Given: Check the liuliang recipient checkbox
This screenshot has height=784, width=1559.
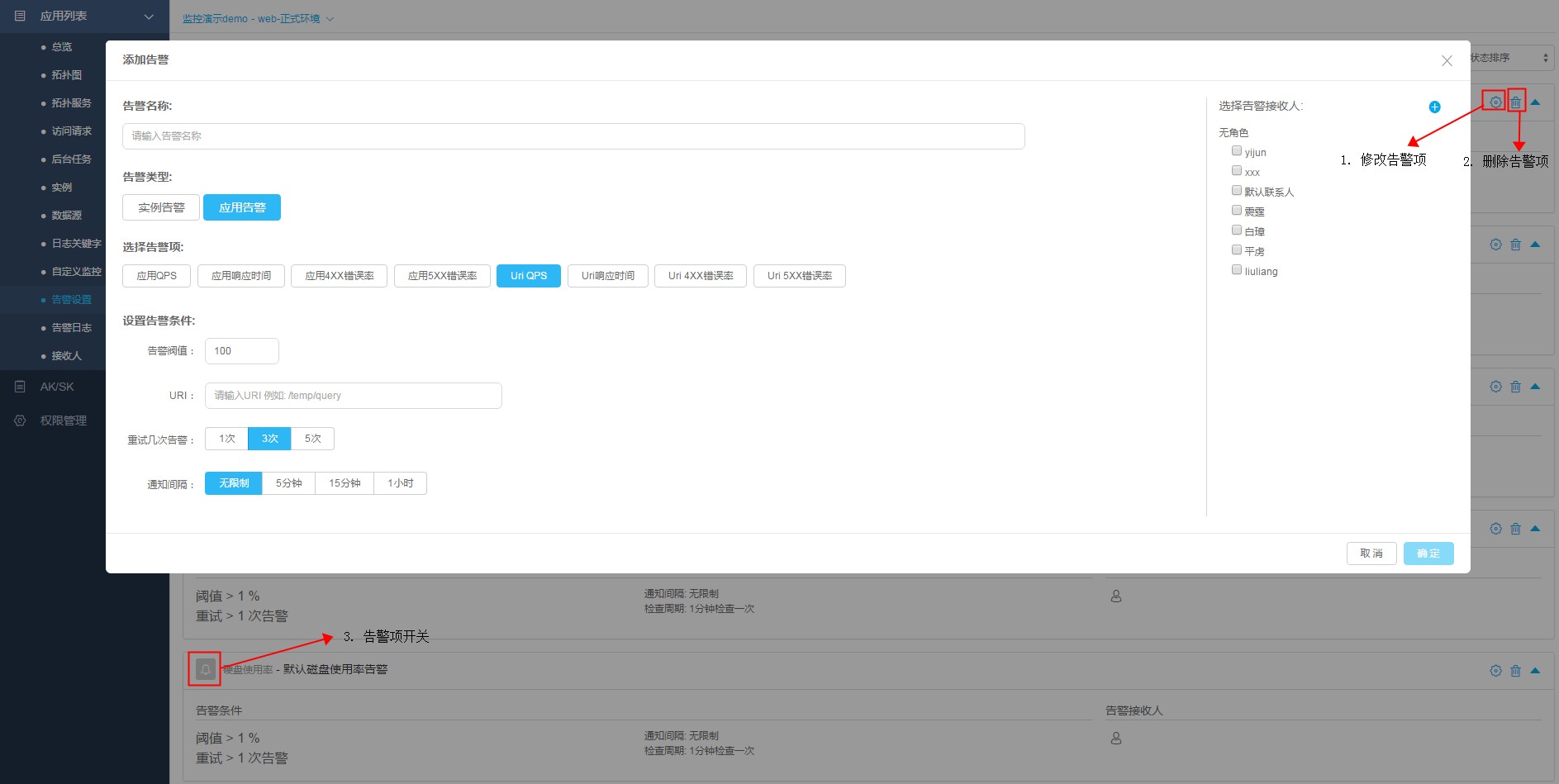Looking at the screenshot, I should pos(1237,270).
